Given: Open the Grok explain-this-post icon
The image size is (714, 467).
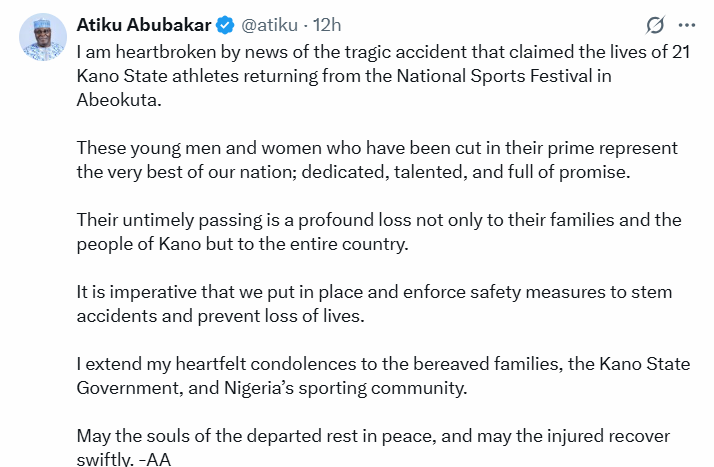Looking at the screenshot, I should 656,24.
